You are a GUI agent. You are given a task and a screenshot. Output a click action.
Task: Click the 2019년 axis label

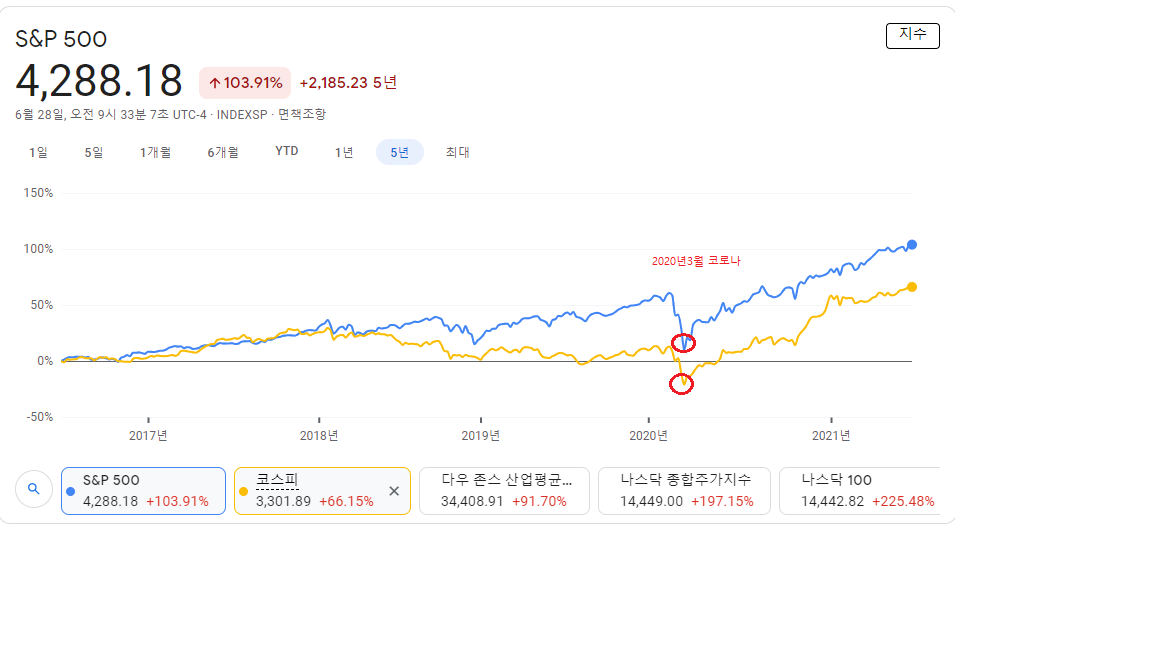[480, 436]
